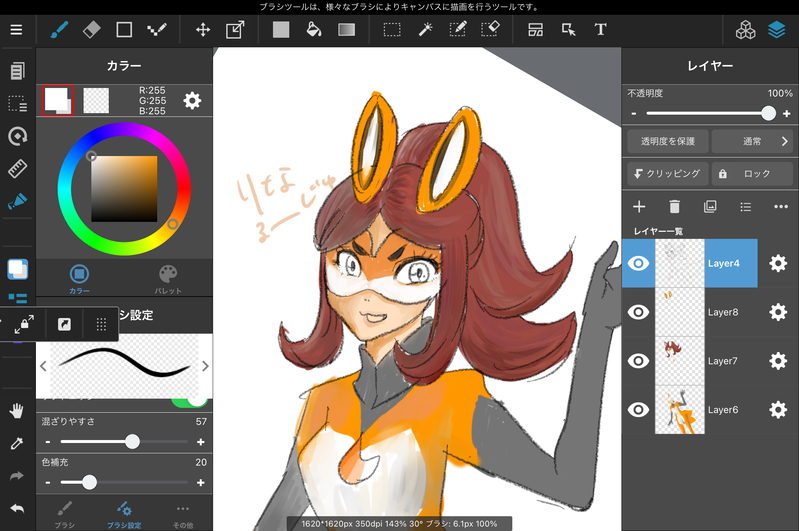Select the foreground white color swatch
This screenshot has height=531, width=799.
[x=57, y=100]
